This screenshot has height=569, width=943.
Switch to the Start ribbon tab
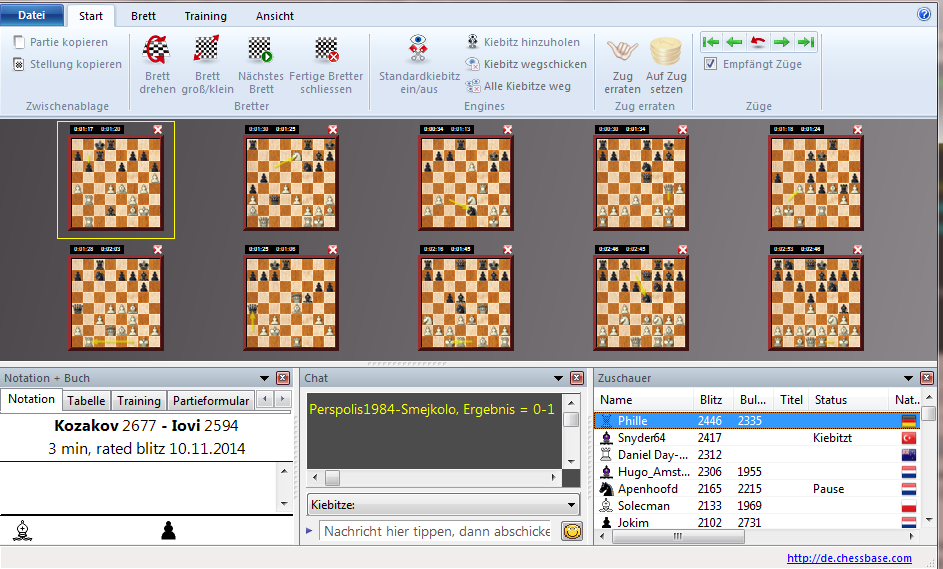[91, 16]
